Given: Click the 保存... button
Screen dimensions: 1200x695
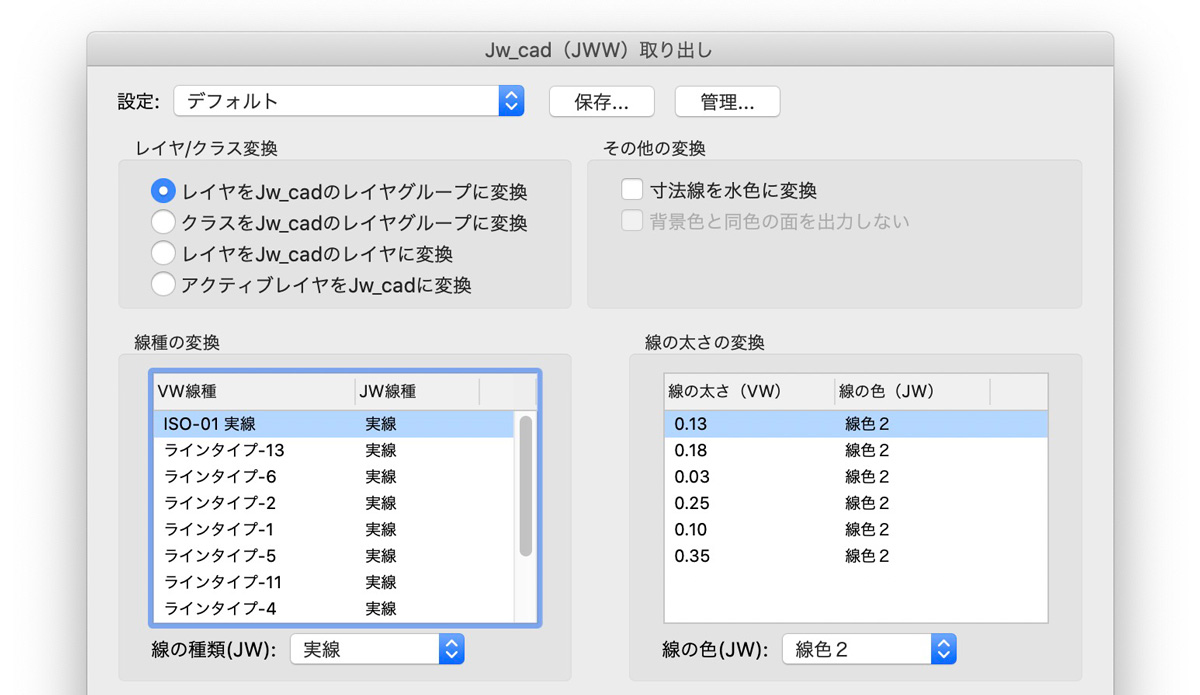Looking at the screenshot, I should click(602, 102).
